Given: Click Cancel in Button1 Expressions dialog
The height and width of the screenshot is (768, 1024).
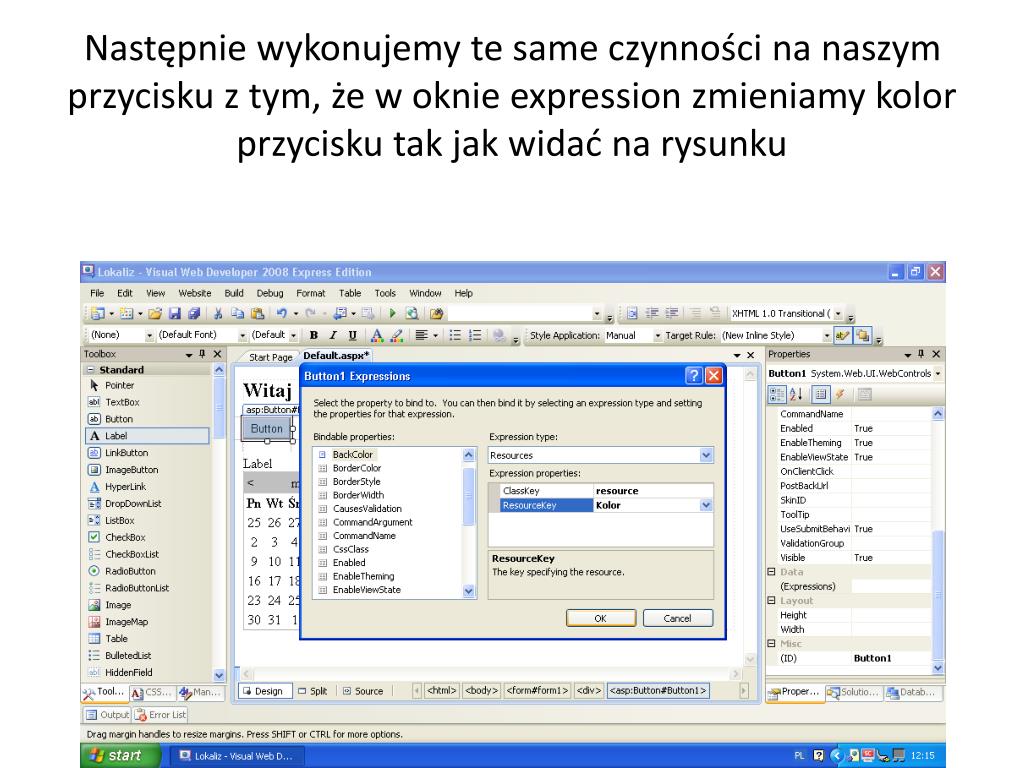Looking at the screenshot, I should click(678, 618).
